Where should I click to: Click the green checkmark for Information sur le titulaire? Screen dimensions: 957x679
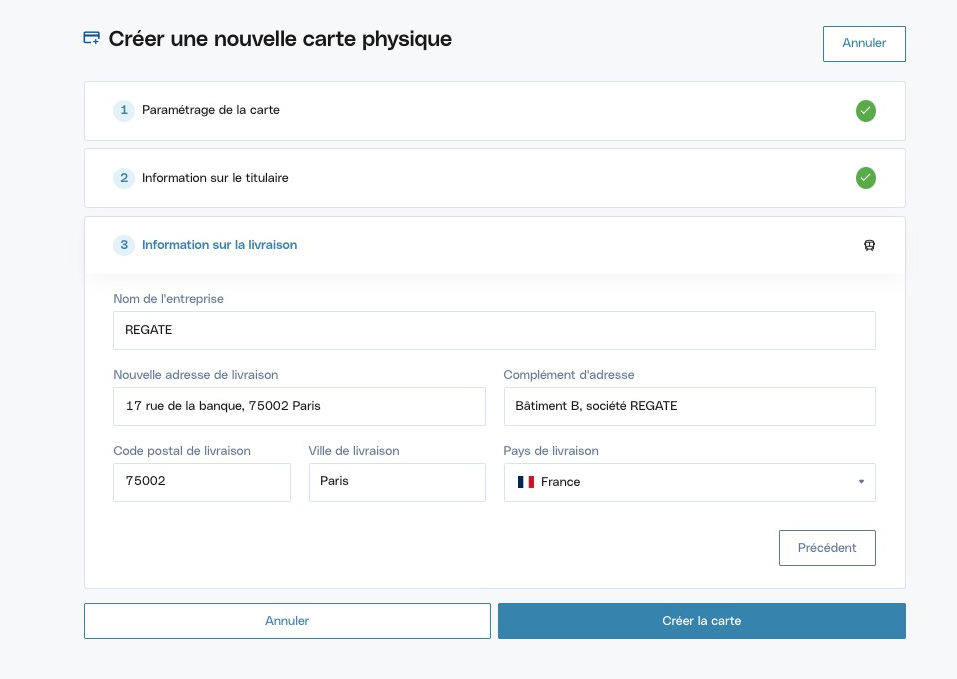click(865, 178)
